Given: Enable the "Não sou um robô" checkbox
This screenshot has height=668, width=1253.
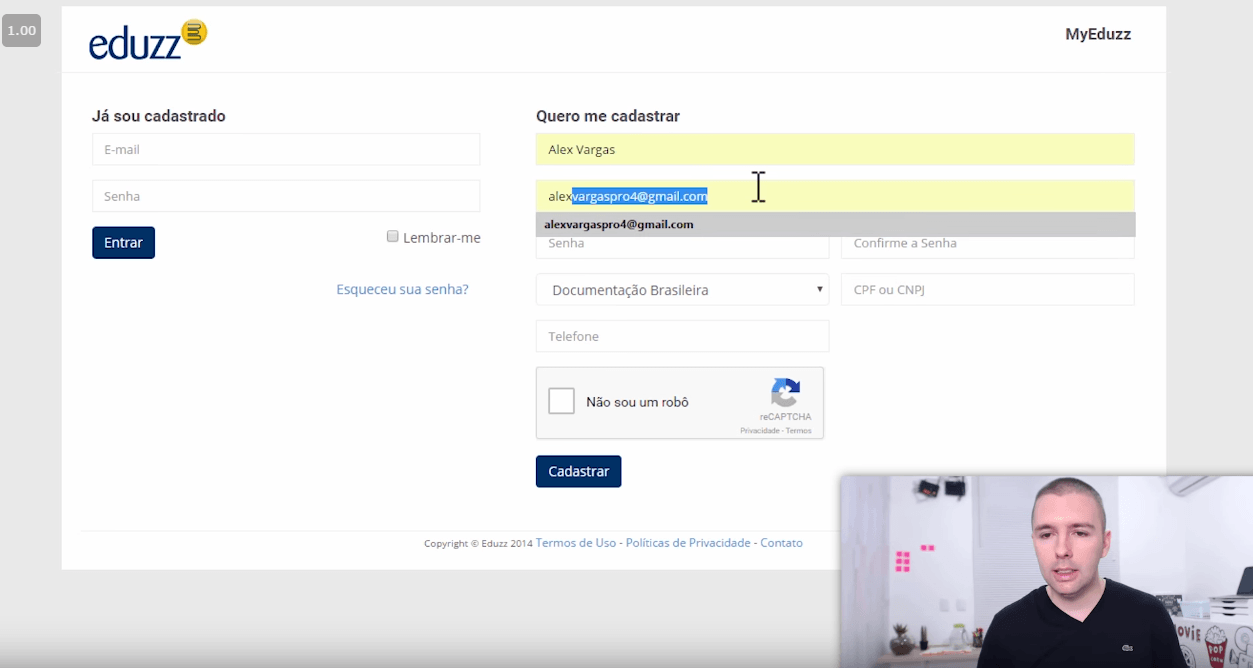Looking at the screenshot, I should tap(561, 400).
